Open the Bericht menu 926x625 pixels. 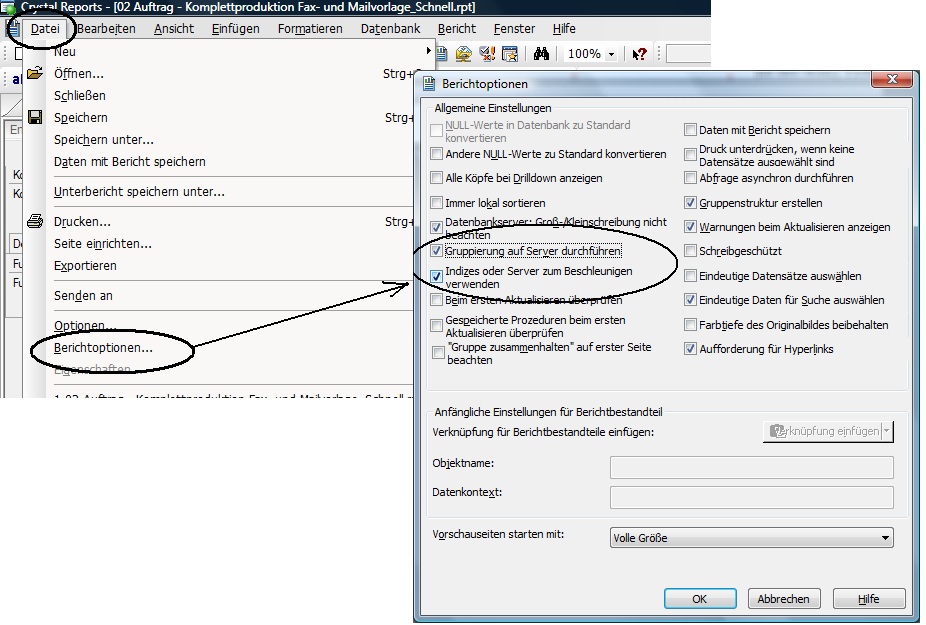457,28
